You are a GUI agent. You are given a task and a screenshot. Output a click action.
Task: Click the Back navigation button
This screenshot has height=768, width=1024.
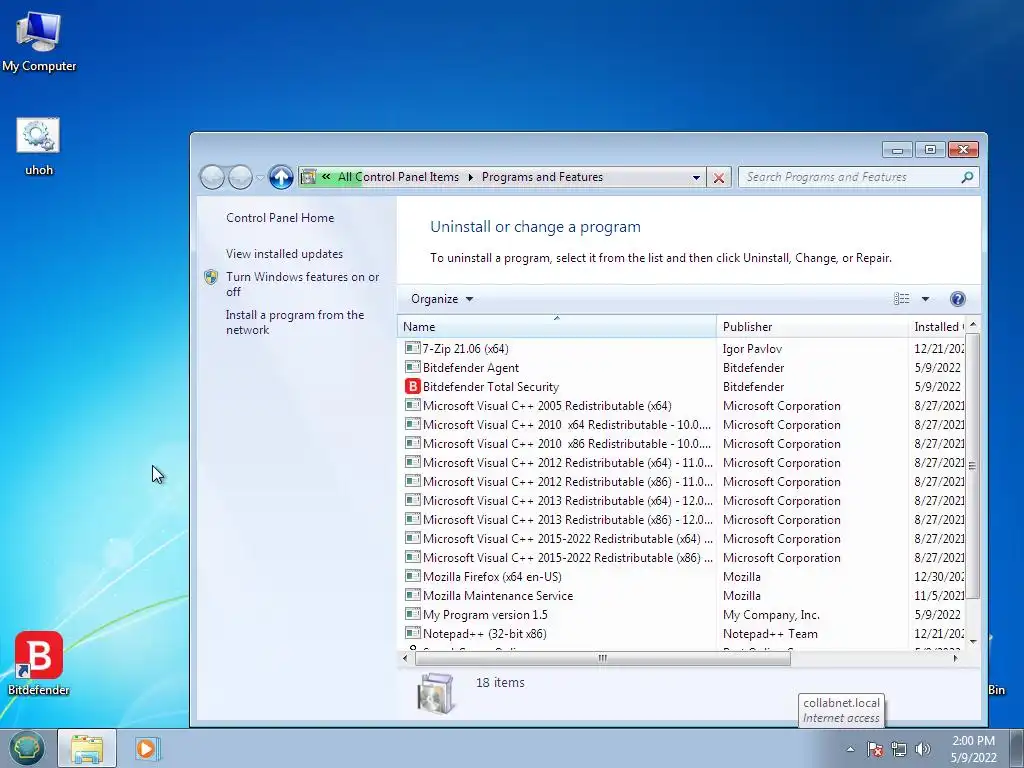pos(212,177)
